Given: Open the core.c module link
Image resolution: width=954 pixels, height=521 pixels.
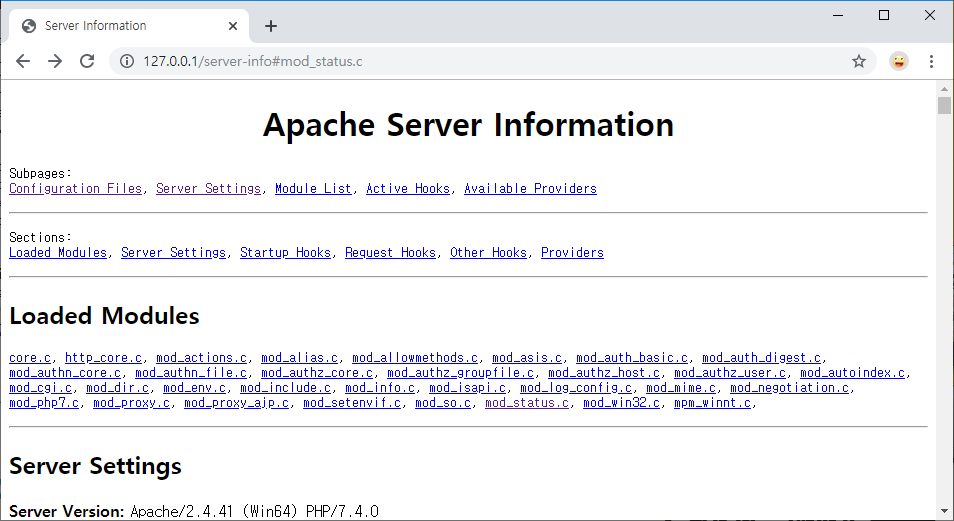Looking at the screenshot, I should click(30, 358).
